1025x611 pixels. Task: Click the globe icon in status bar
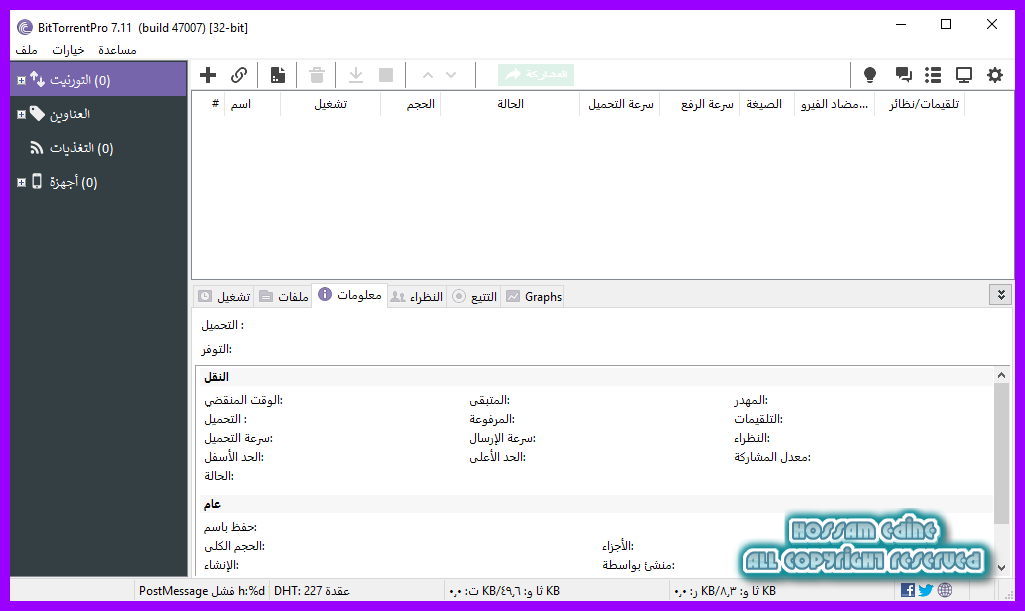pos(945,590)
